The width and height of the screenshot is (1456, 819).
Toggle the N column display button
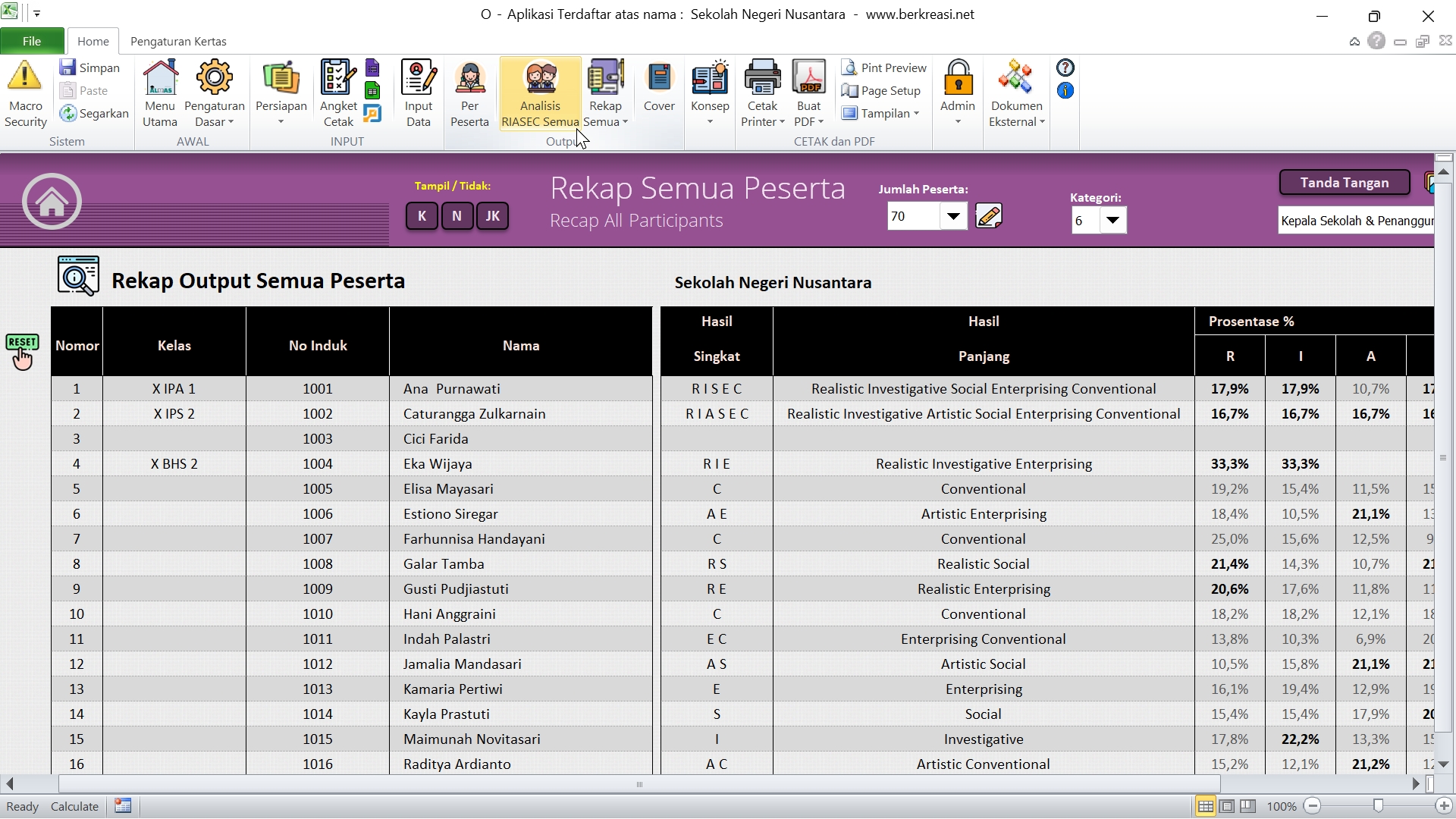coord(457,216)
